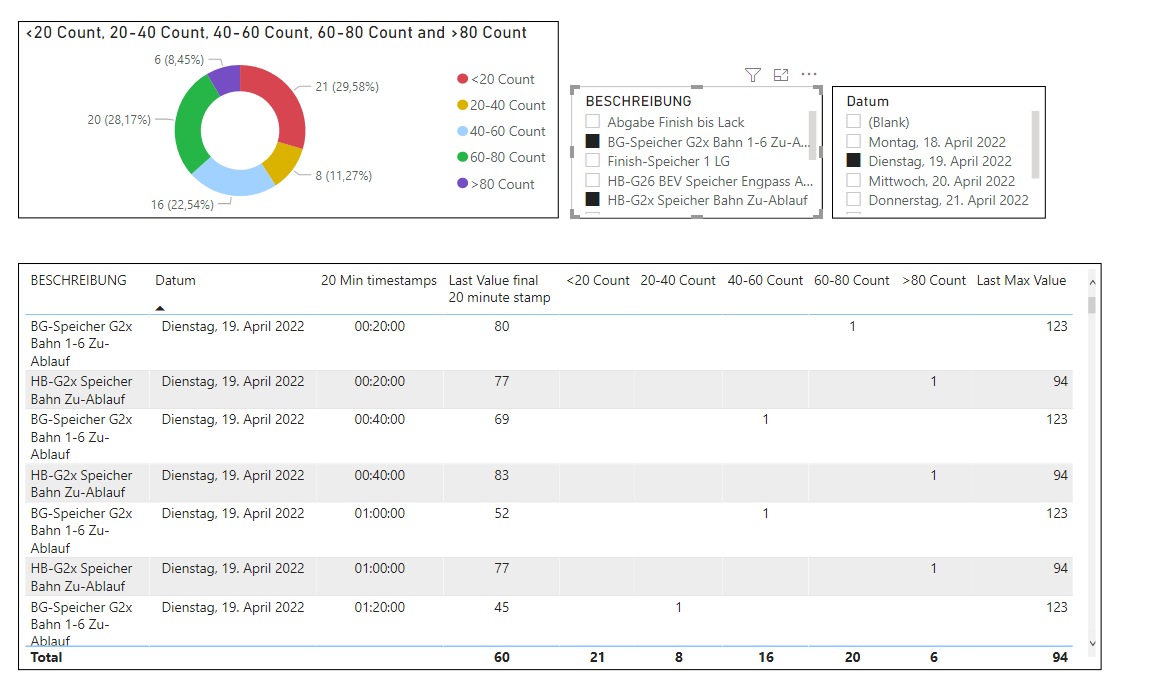
Task: Click the sort arrow under Datum column
Action: [160, 308]
